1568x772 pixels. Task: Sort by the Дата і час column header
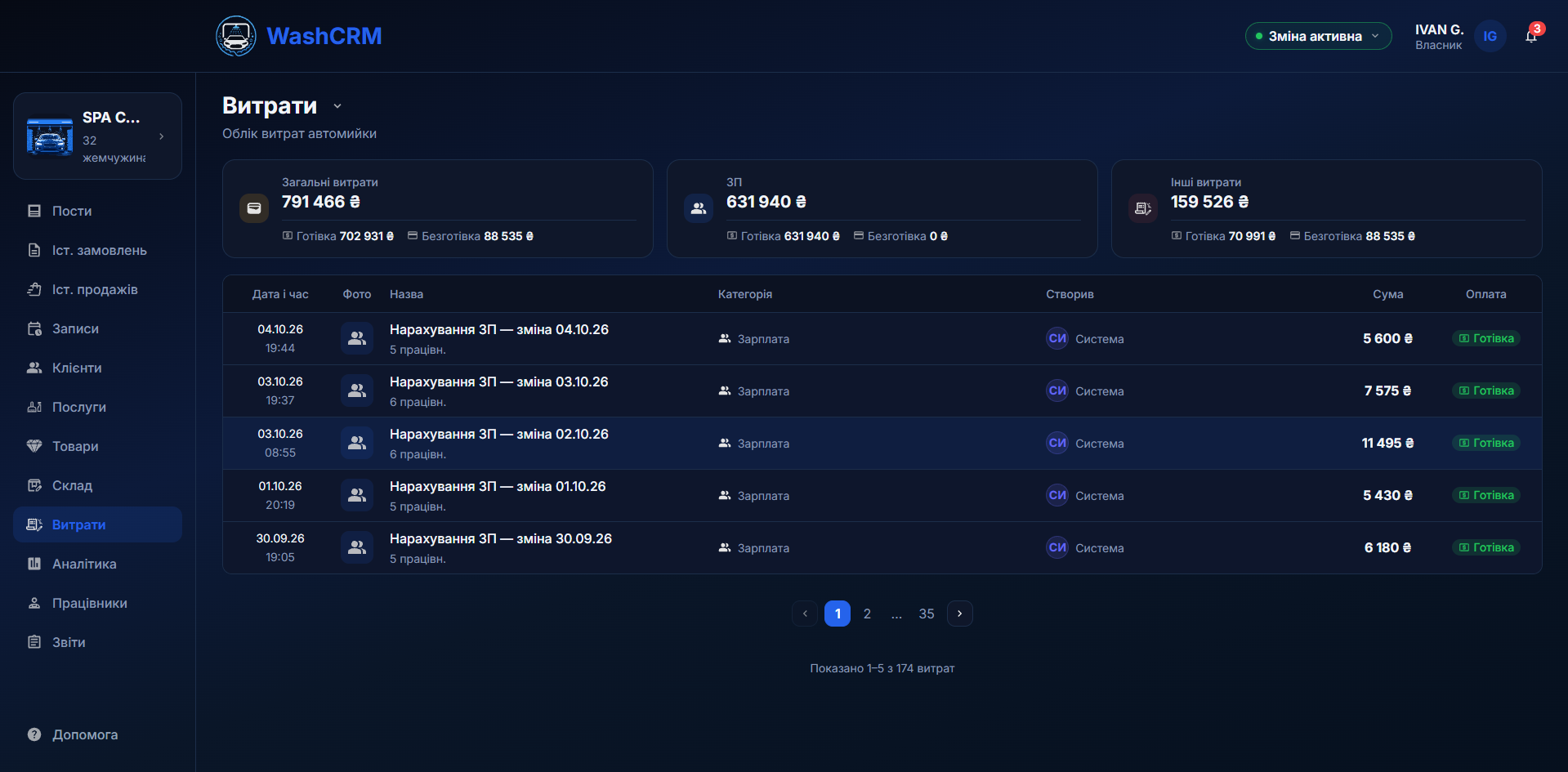click(280, 294)
